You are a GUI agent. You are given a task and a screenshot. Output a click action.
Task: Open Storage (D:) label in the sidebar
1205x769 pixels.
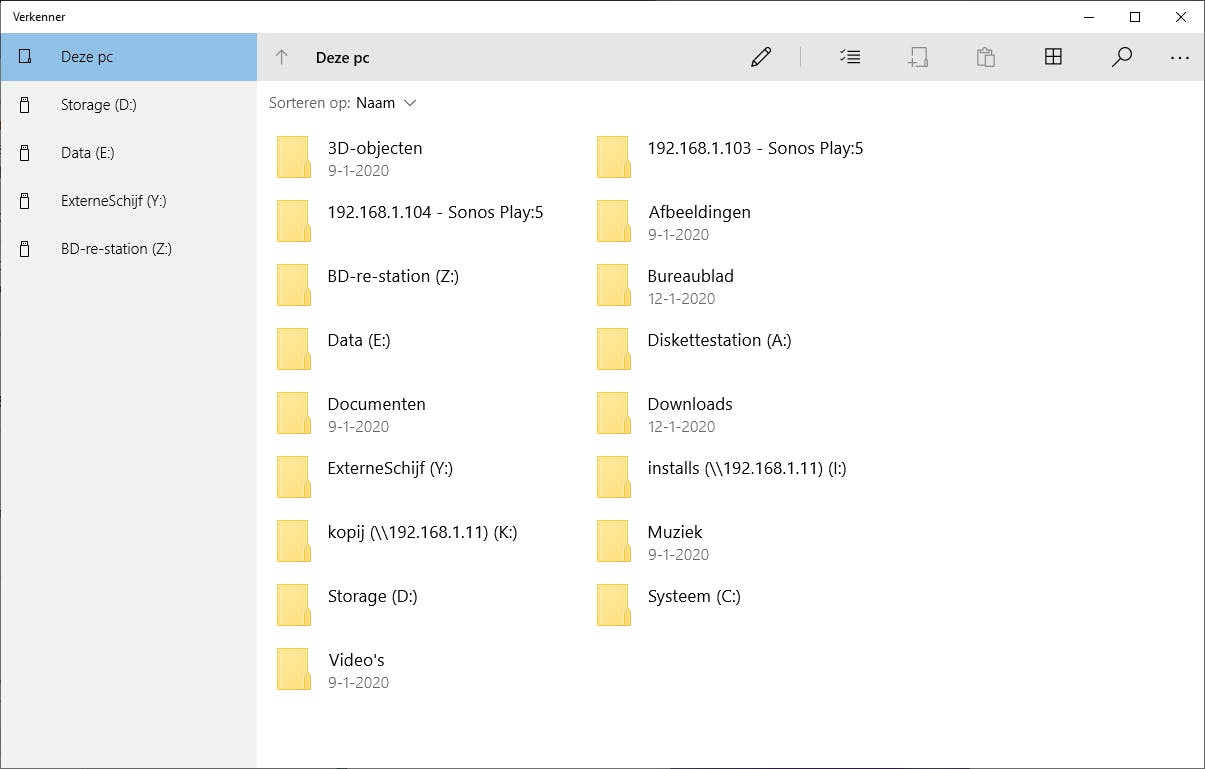pyautogui.click(x=99, y=105)
